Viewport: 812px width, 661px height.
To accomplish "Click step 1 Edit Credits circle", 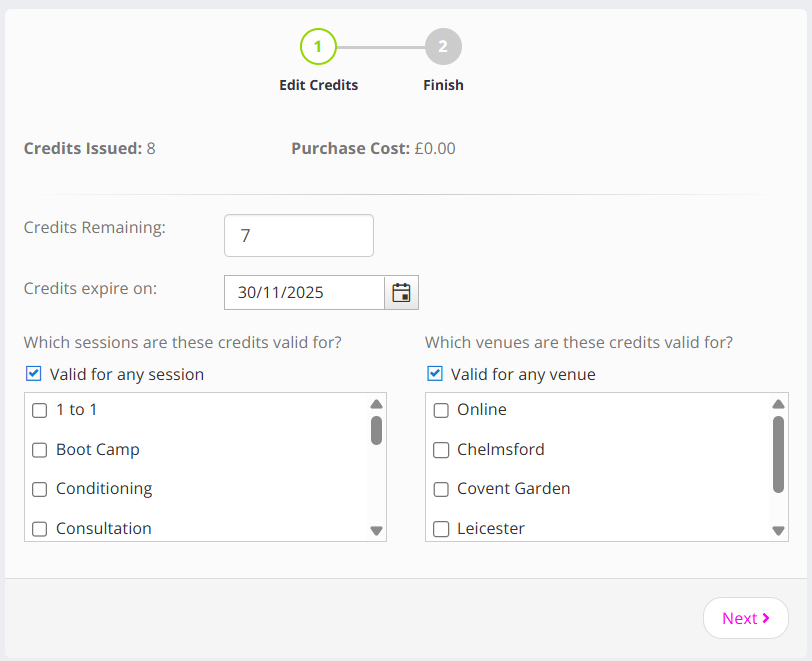I will [318, 46].
